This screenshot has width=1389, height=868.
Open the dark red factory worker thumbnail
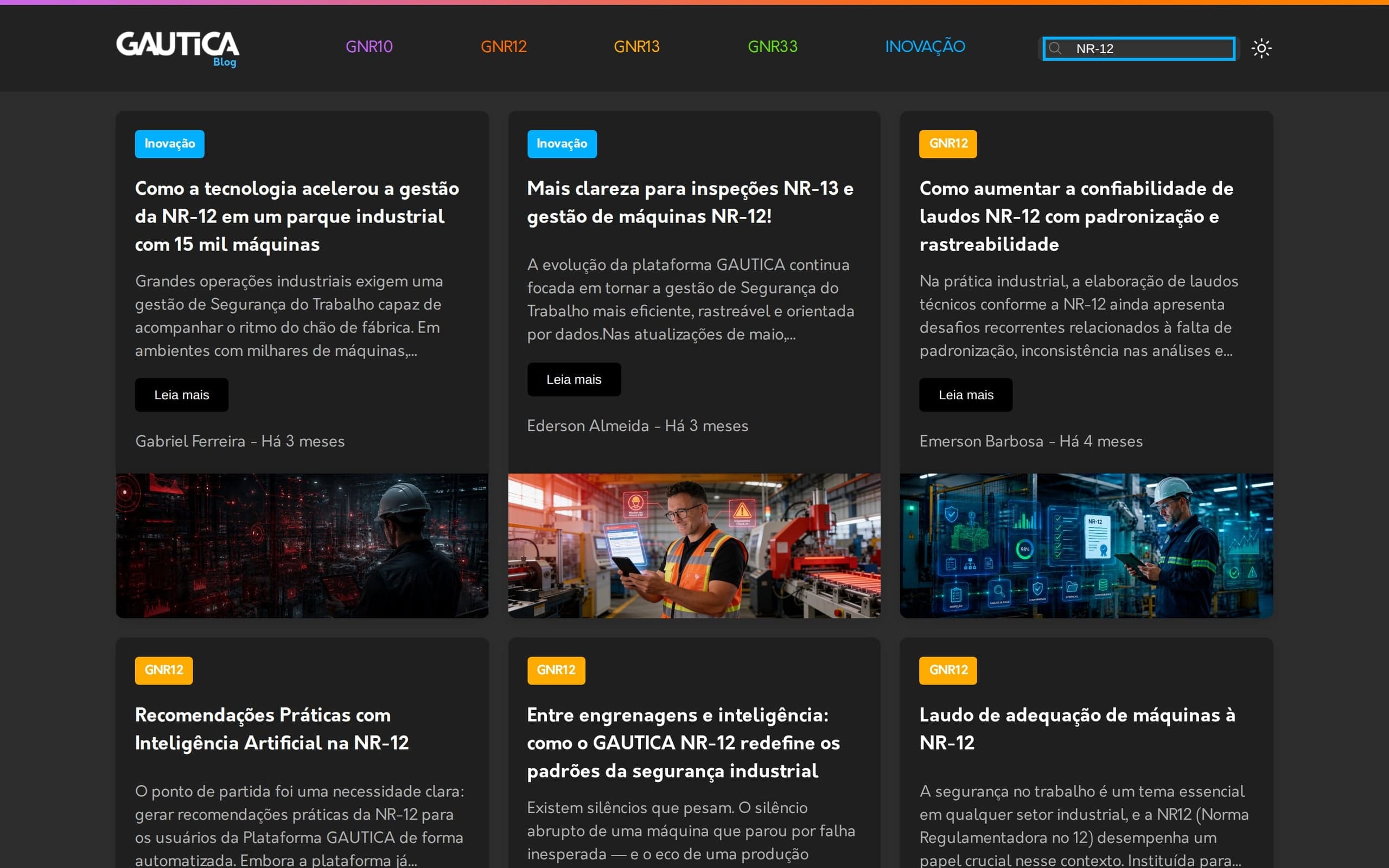tap(302, 545)
